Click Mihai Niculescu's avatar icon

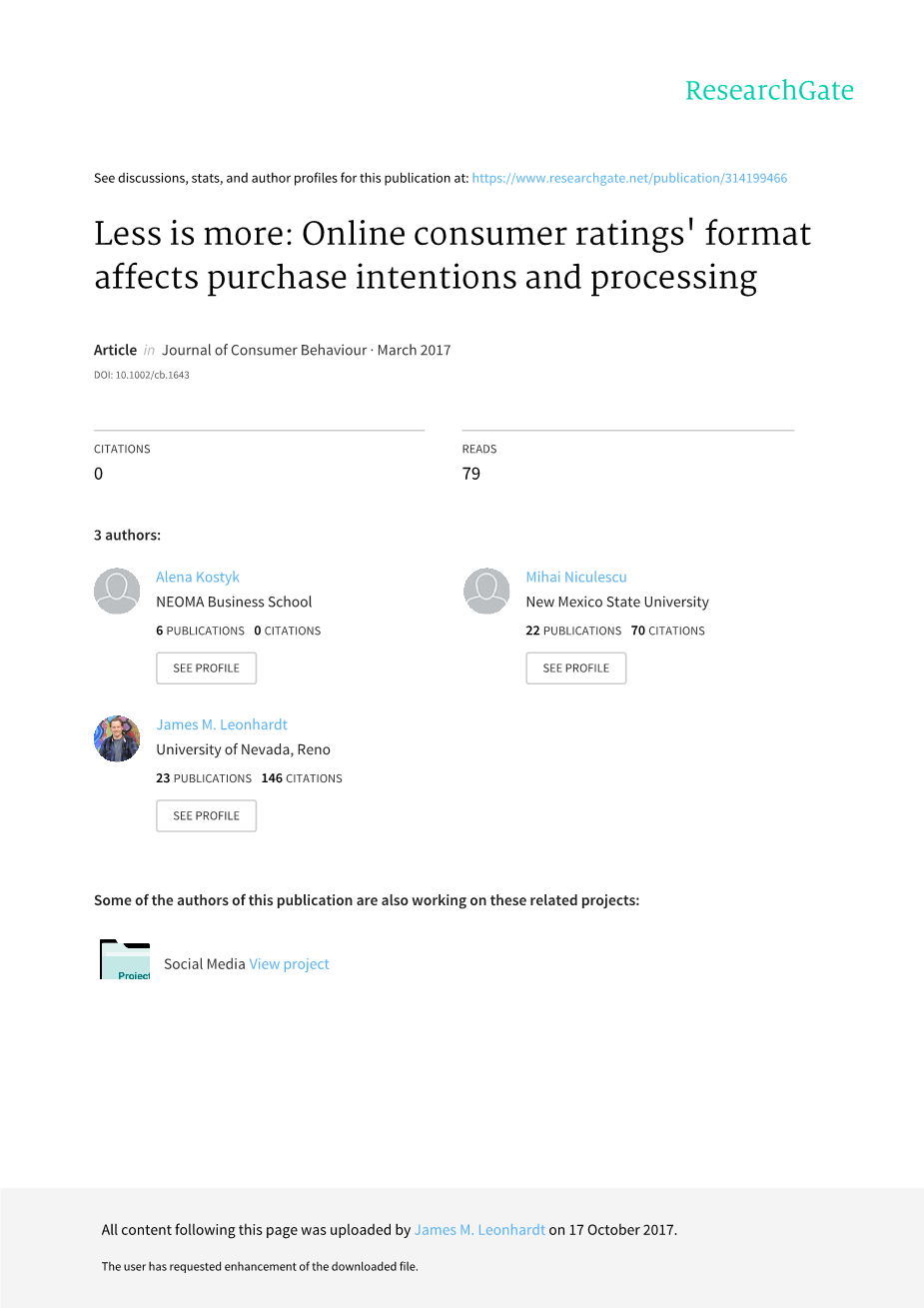pyautogui.click(x=486, y=592)
